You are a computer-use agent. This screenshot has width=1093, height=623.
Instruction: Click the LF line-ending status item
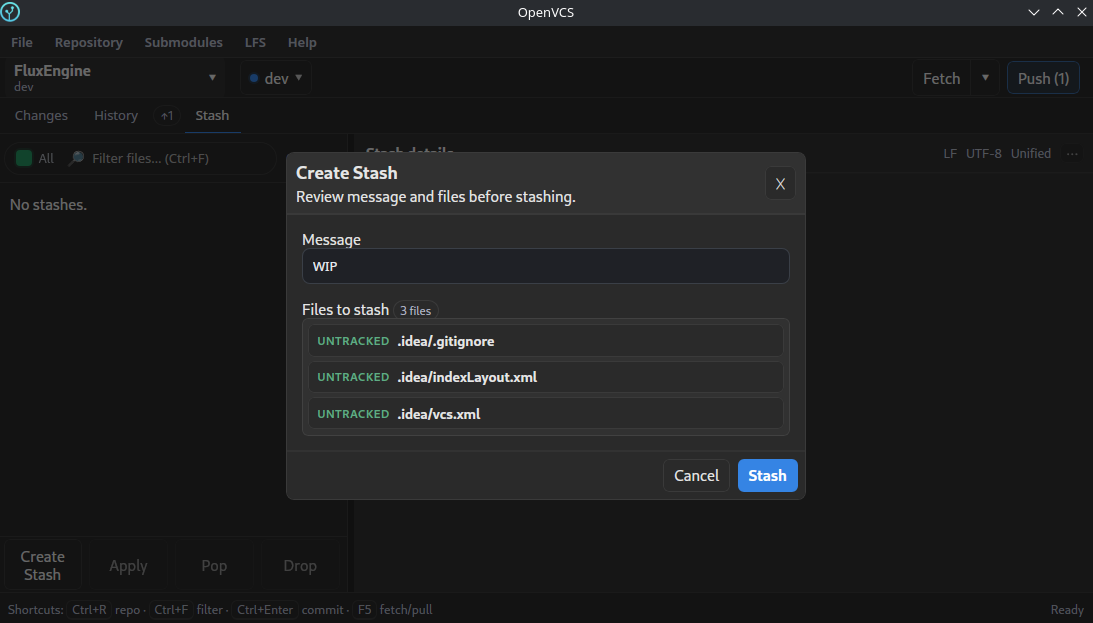pos(949,153)
